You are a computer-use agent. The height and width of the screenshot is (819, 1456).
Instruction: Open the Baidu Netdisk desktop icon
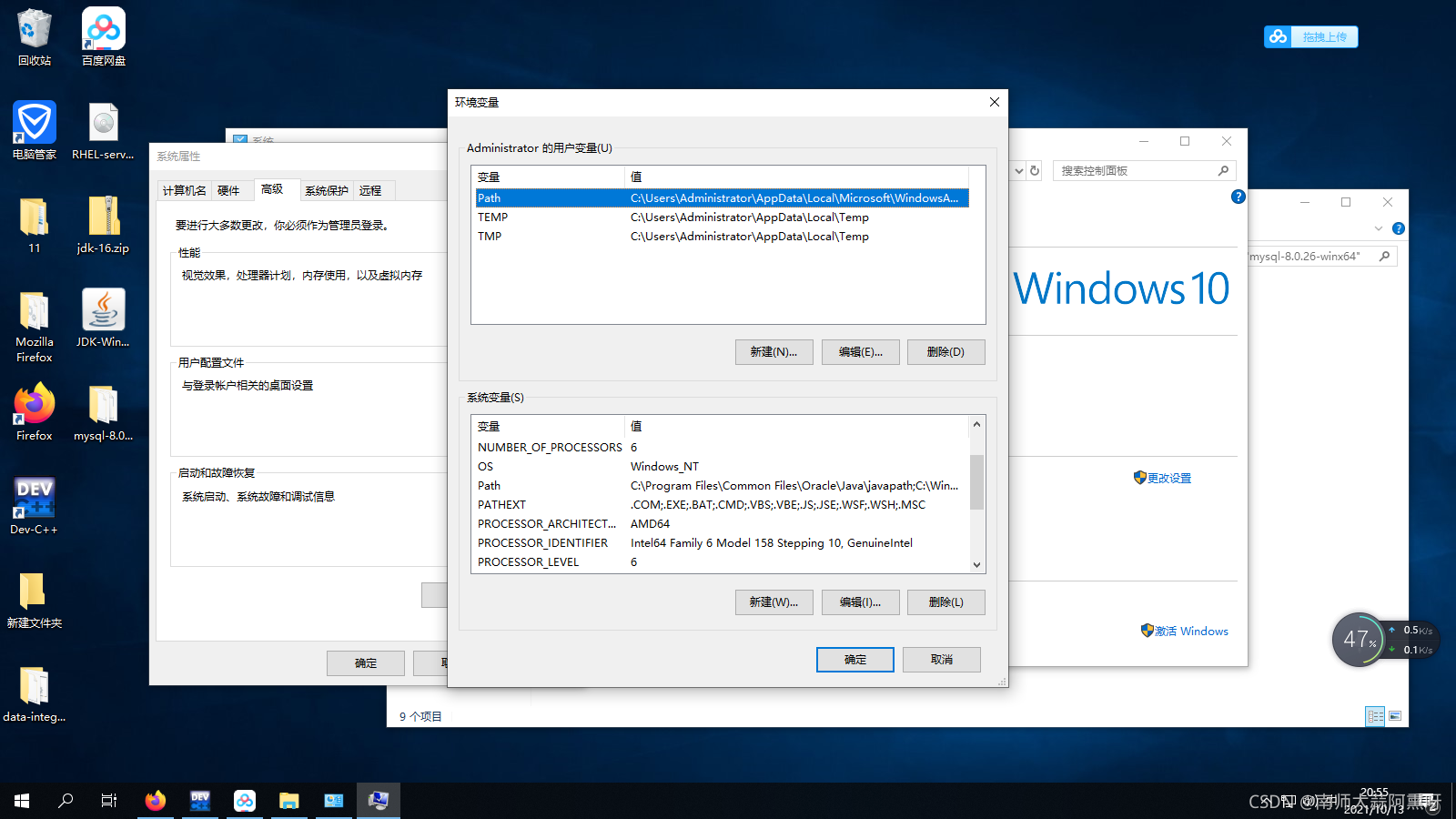click(104, 37)
